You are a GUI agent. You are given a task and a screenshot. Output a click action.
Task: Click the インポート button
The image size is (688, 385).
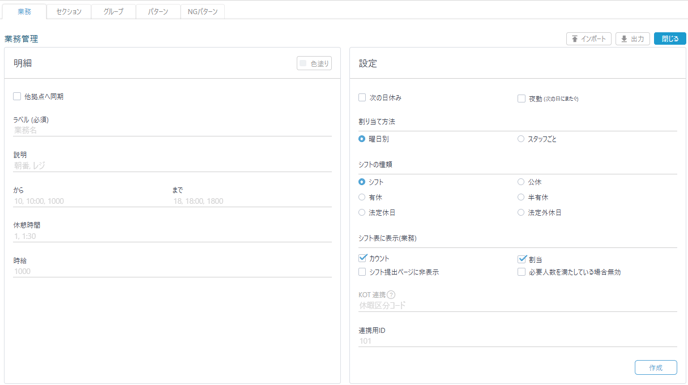pyautogui.click(x=588, y=39)
